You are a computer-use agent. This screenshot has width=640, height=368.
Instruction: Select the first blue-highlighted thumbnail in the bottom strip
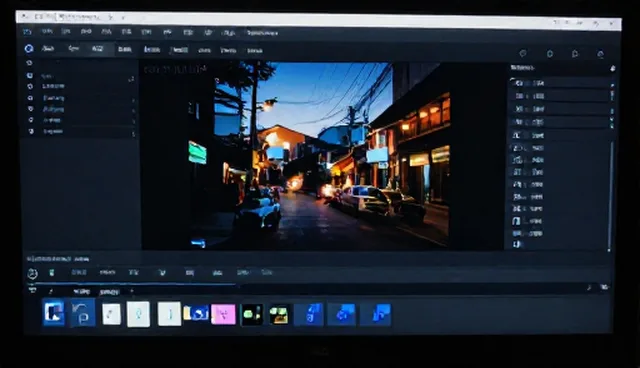(54, 313)
